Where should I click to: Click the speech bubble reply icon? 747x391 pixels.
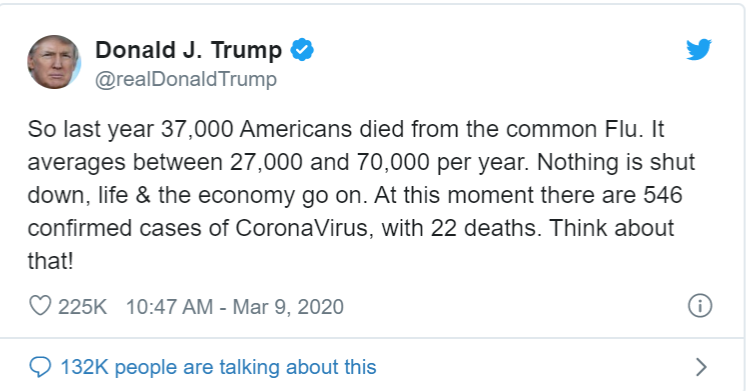40,367
